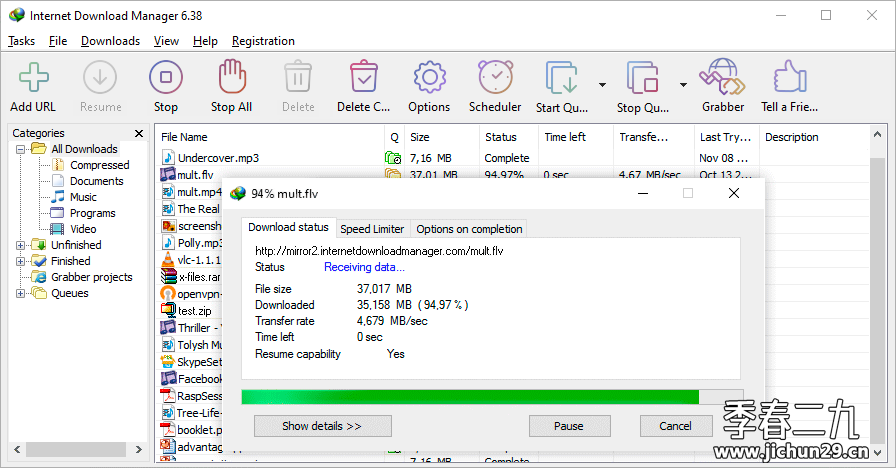Open the Grabber toolbar icon
This screenshot has height=468, width=896.
[x=723, y=77]
